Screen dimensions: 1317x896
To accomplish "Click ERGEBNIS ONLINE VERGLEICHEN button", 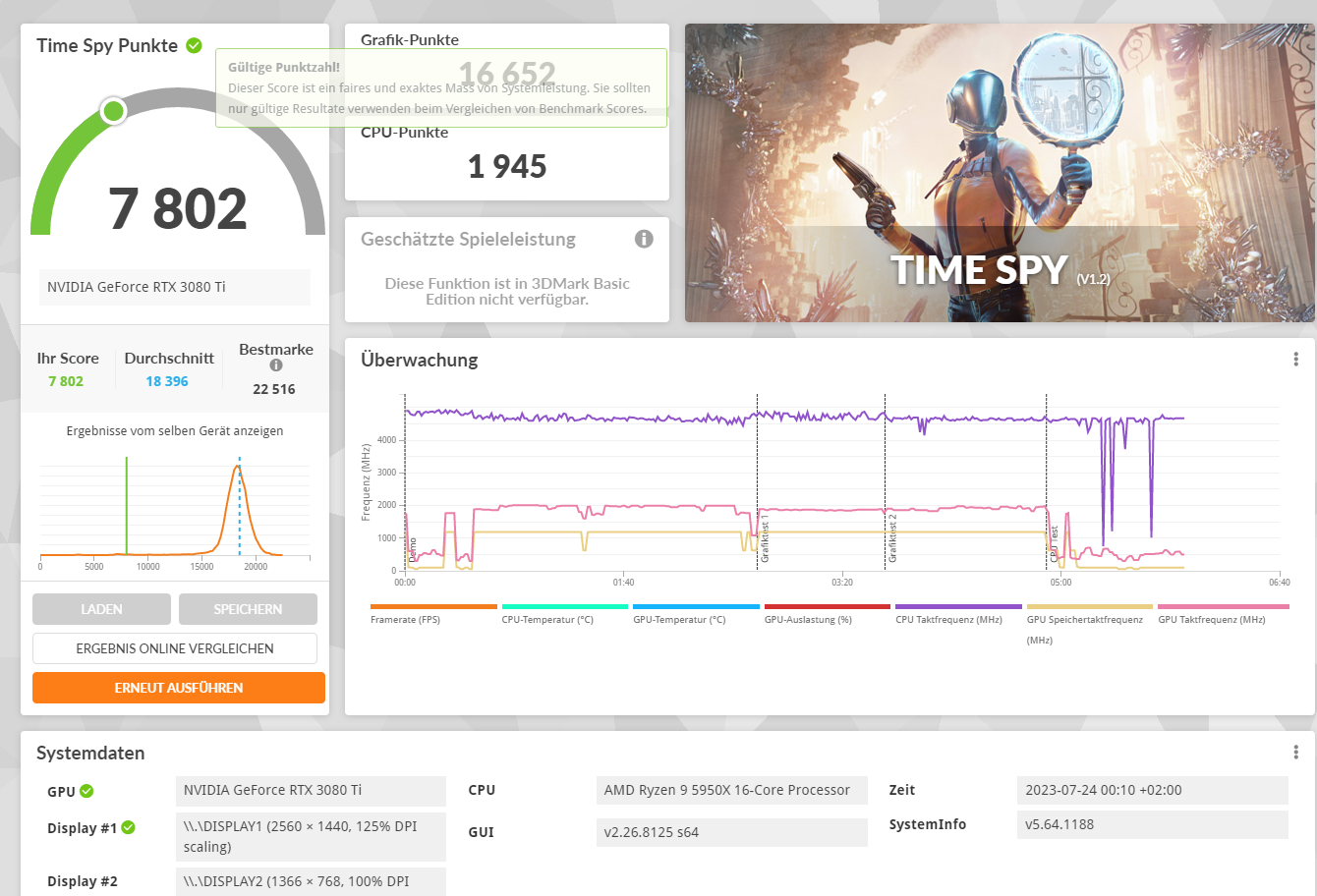I will [175, 648].
